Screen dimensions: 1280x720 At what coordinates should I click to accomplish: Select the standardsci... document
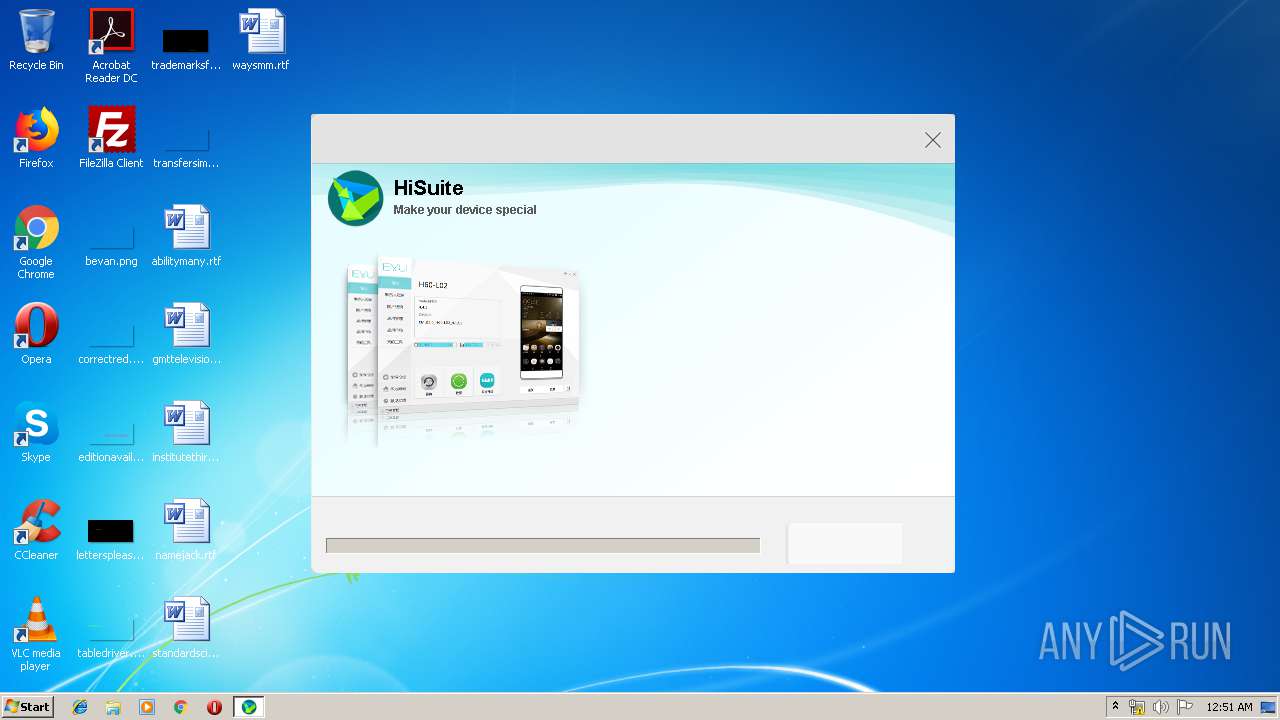coord(186,628)
